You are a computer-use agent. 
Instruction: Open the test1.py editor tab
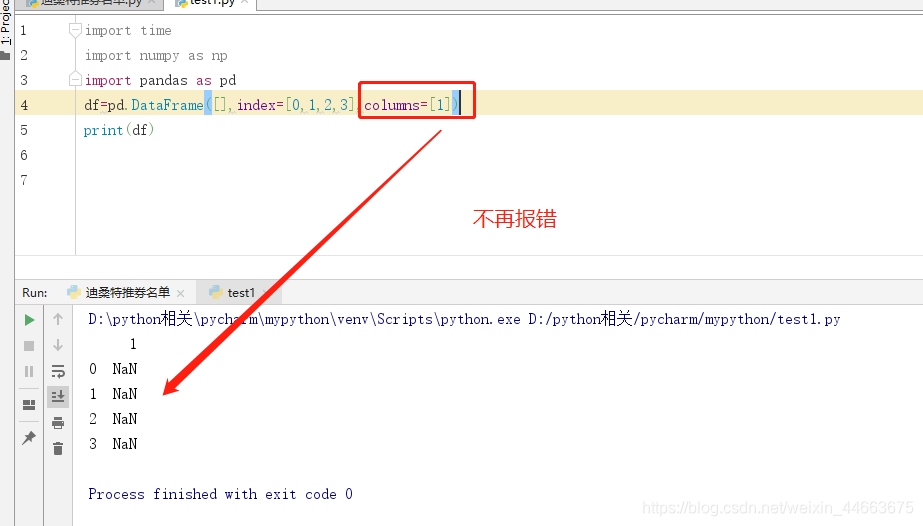click(x=212, y=3)
